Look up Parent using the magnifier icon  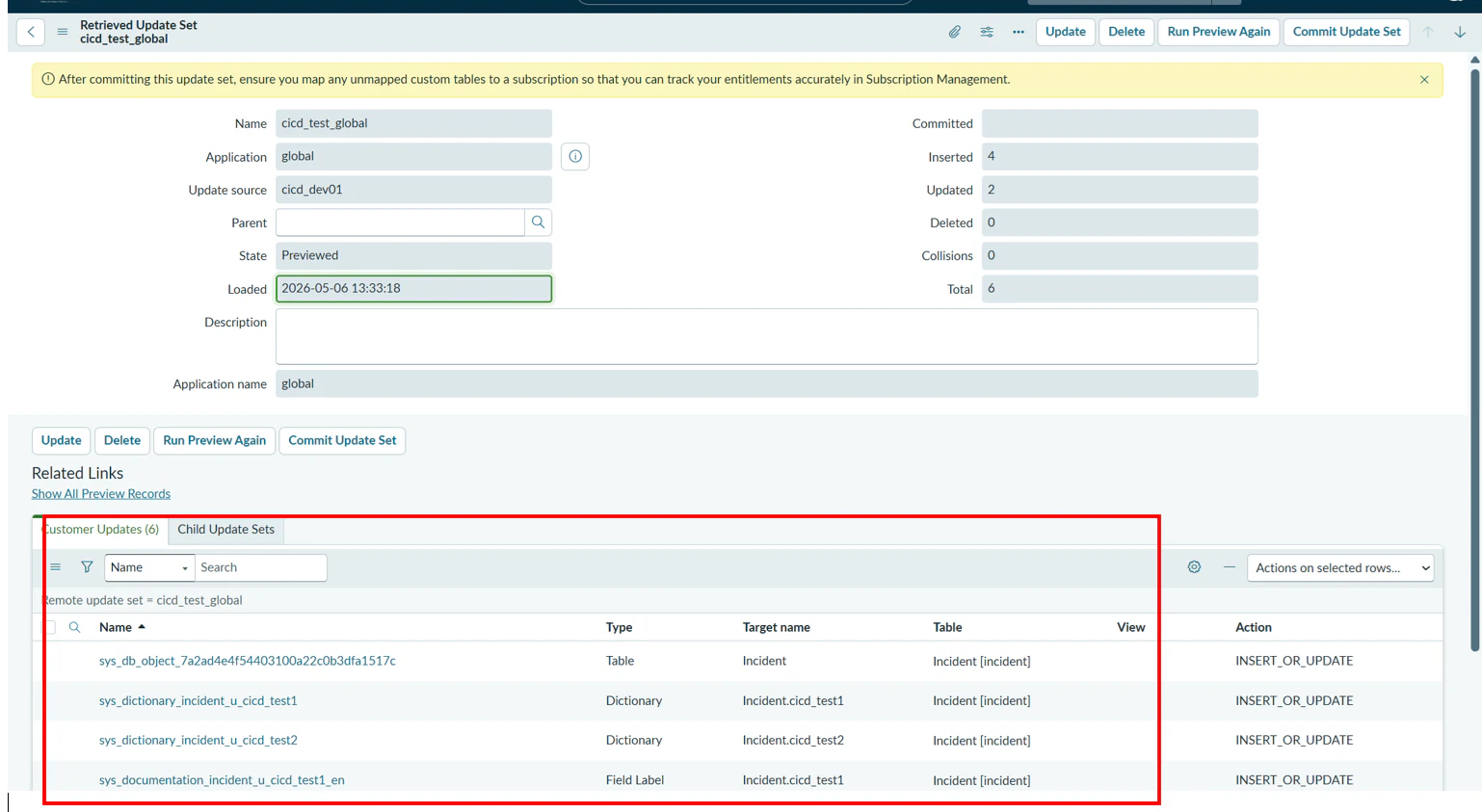[539, 223]
